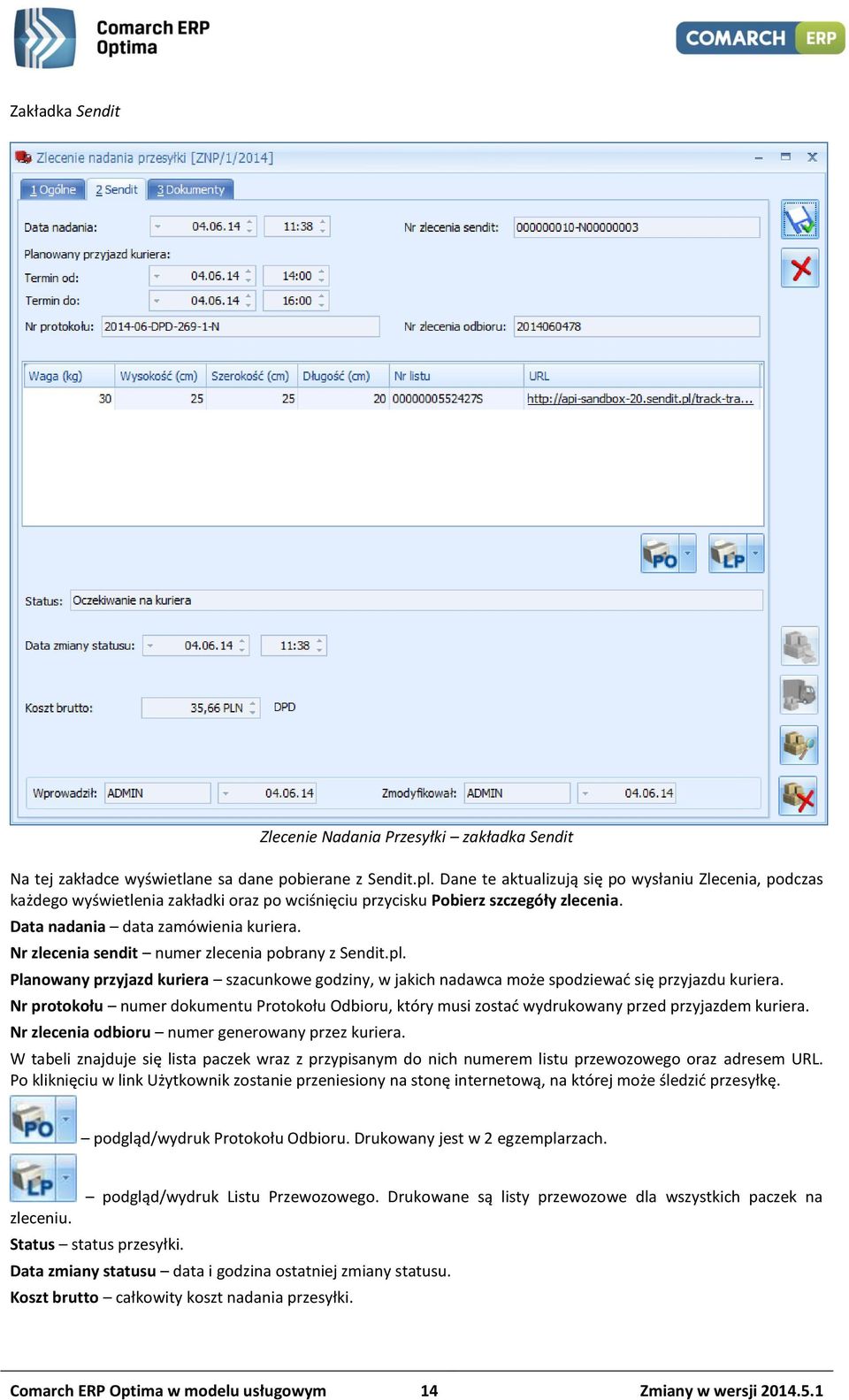Click the courier truck icon
The image size is (849, 1400).
pyautogui.click(x=799, y=694)
